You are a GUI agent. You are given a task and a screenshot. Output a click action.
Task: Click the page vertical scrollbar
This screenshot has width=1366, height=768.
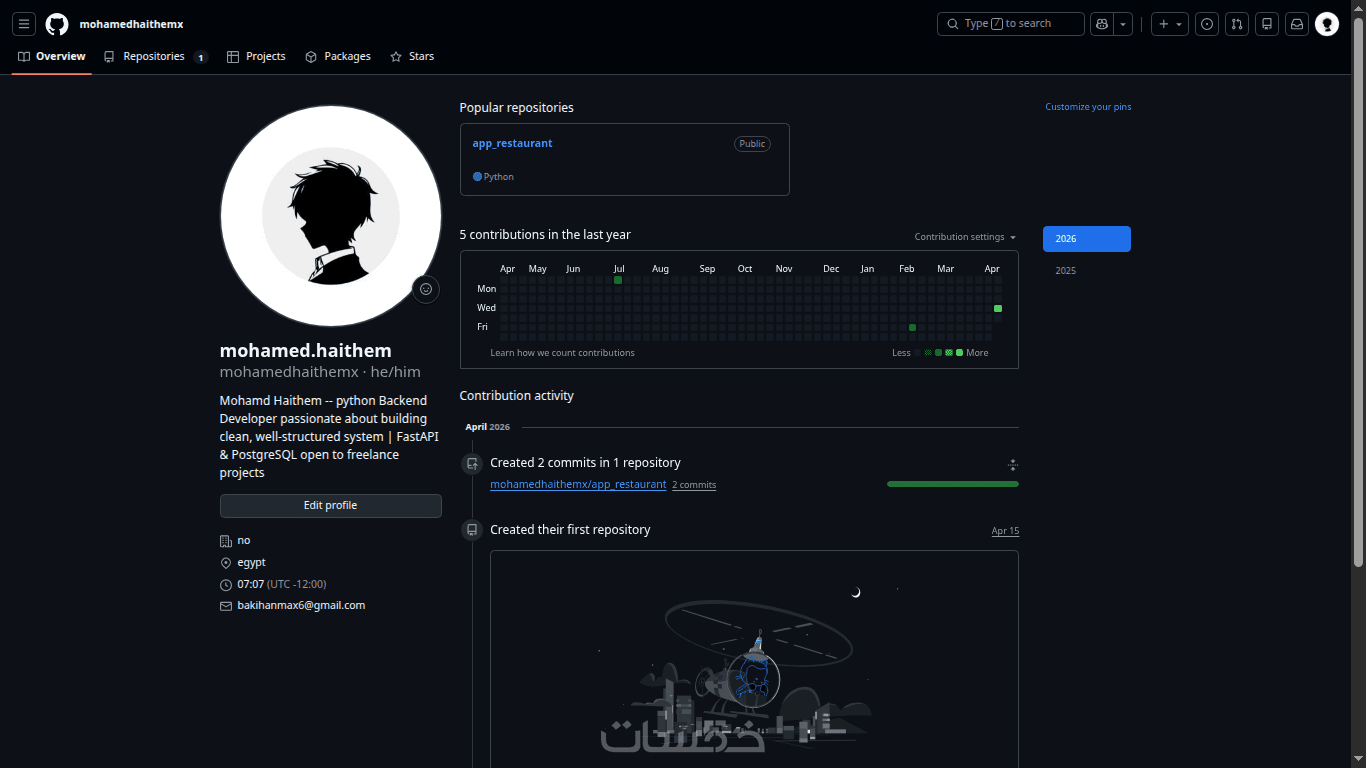pyautogui.click(x=1358, y=290)
